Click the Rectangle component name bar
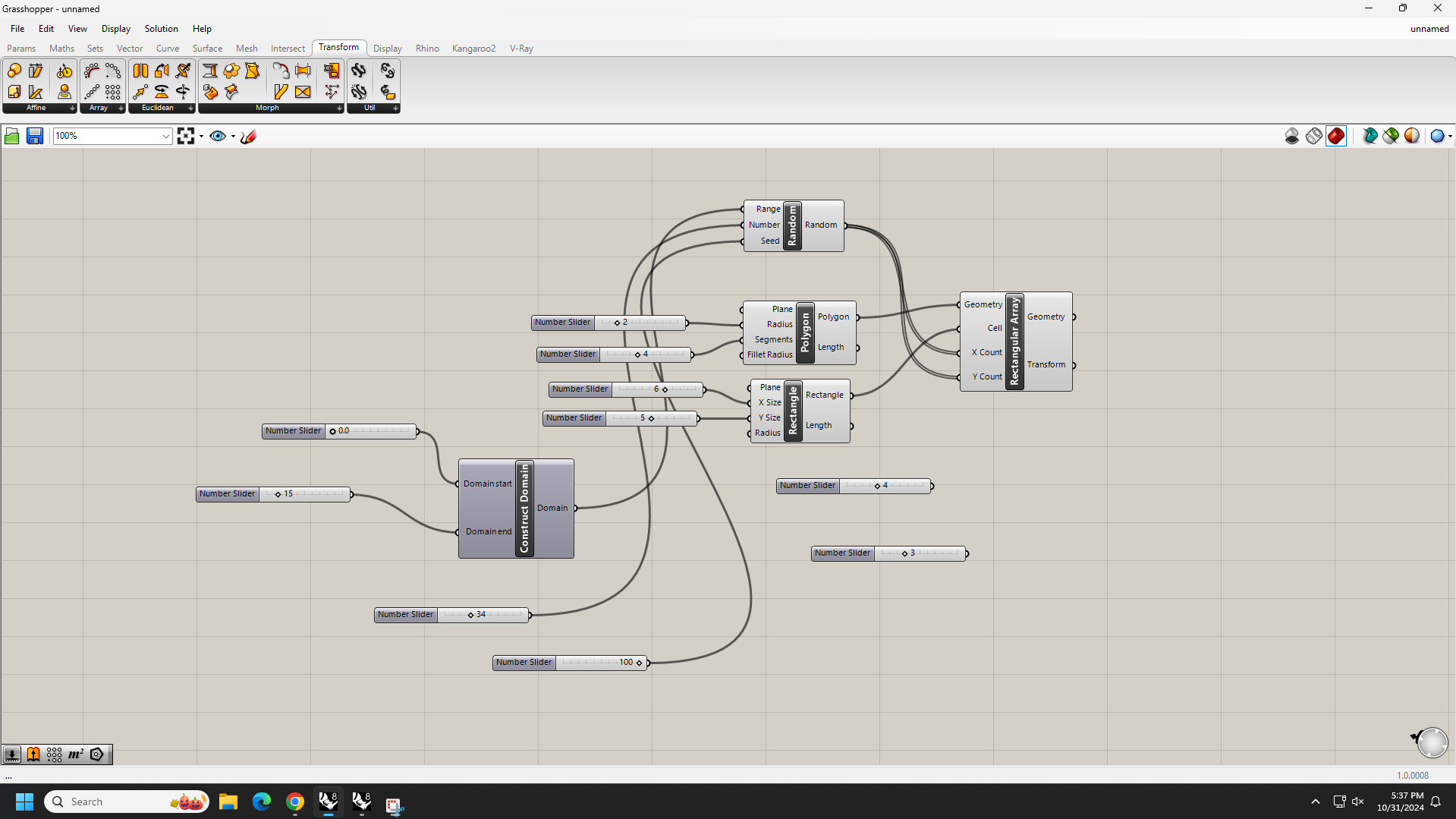The width and height of the screenshot is (1456, 819). click(793, 411)
